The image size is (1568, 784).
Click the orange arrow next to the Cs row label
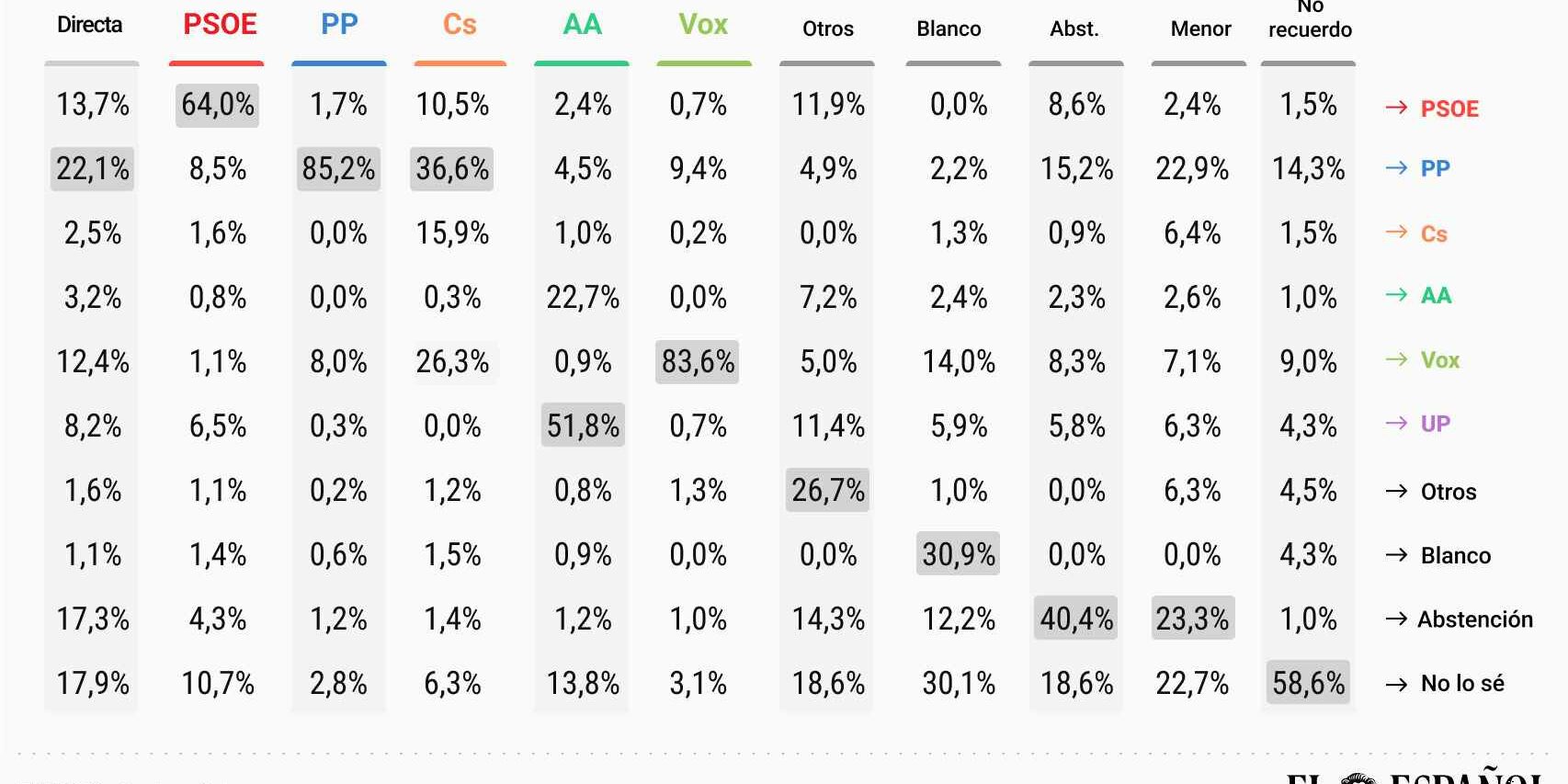point(1395,233)
